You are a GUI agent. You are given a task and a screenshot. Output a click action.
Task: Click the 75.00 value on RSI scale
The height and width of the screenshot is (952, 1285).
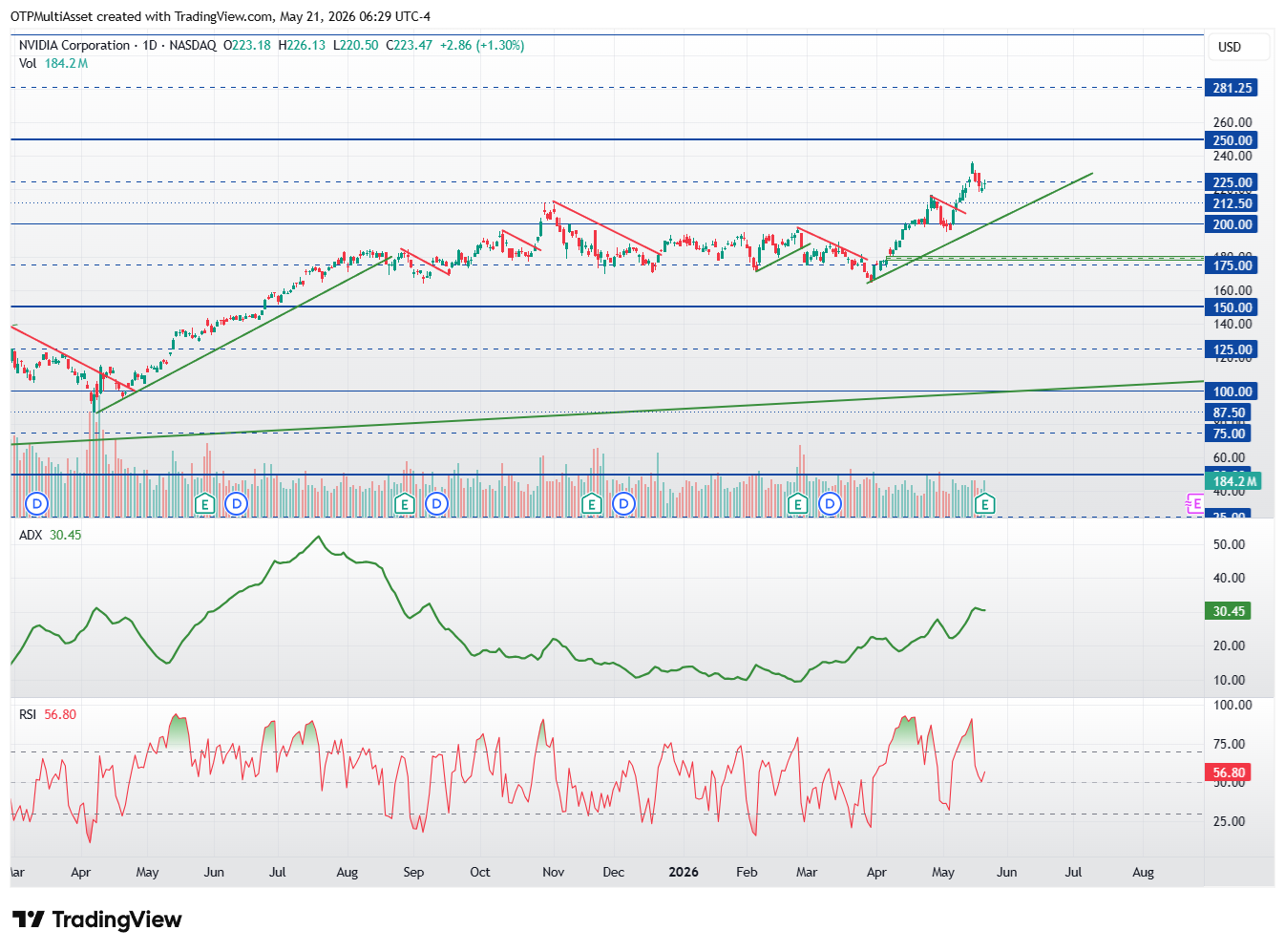click(x=1229, y=744)
